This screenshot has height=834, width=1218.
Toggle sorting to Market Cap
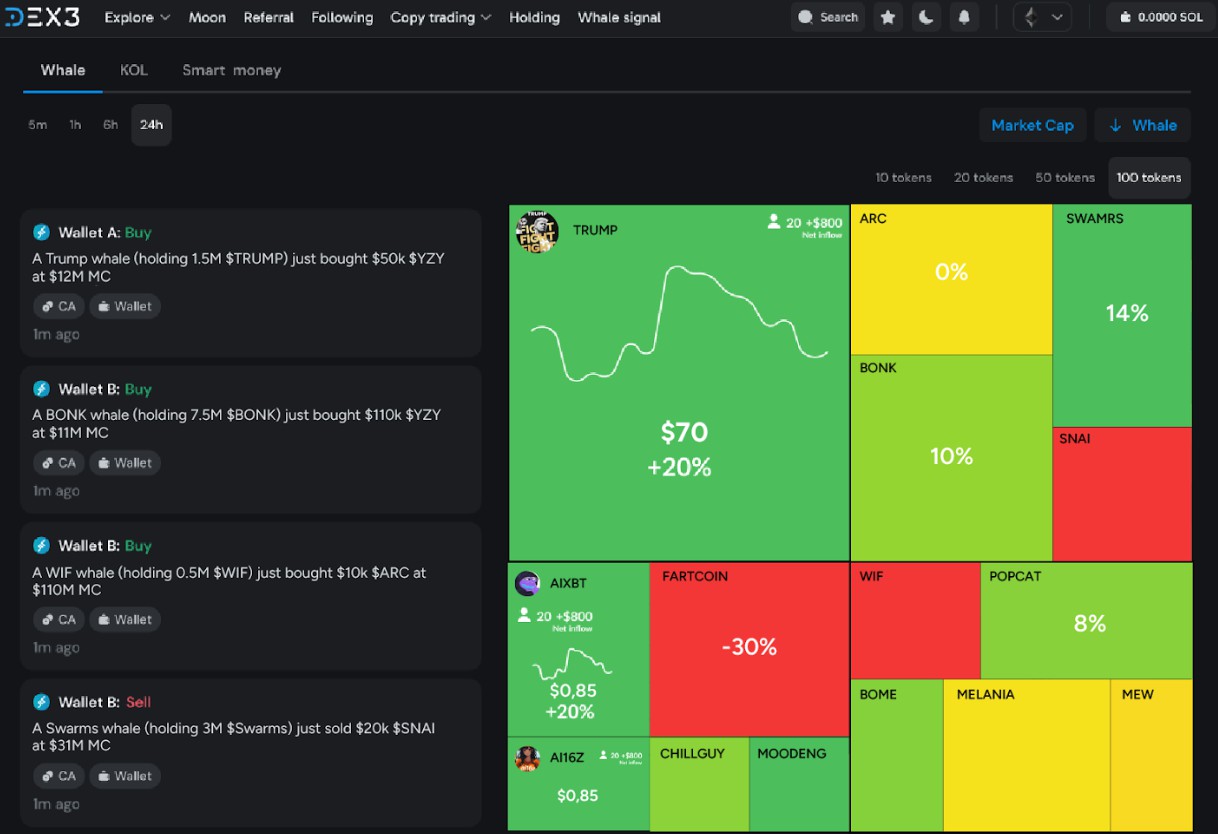(x=1032, y=124)
